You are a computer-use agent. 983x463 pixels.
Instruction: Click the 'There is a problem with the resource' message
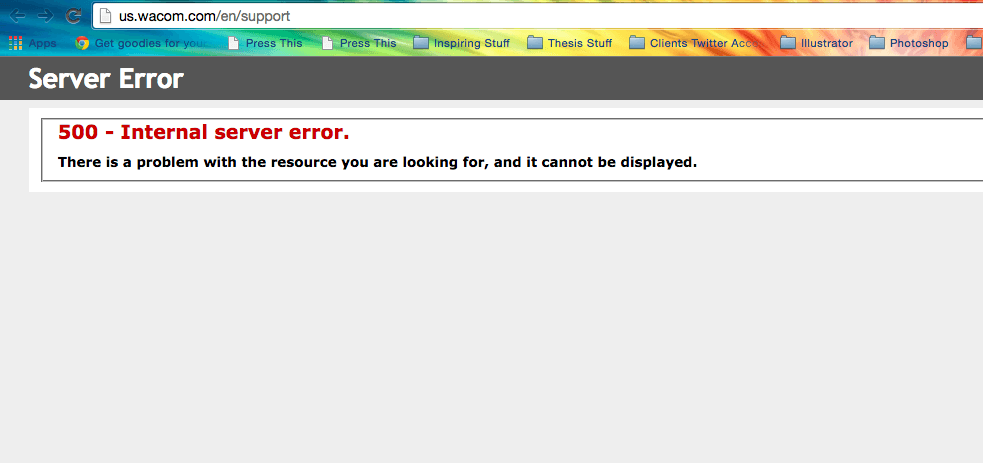click(x=377, y=162)
